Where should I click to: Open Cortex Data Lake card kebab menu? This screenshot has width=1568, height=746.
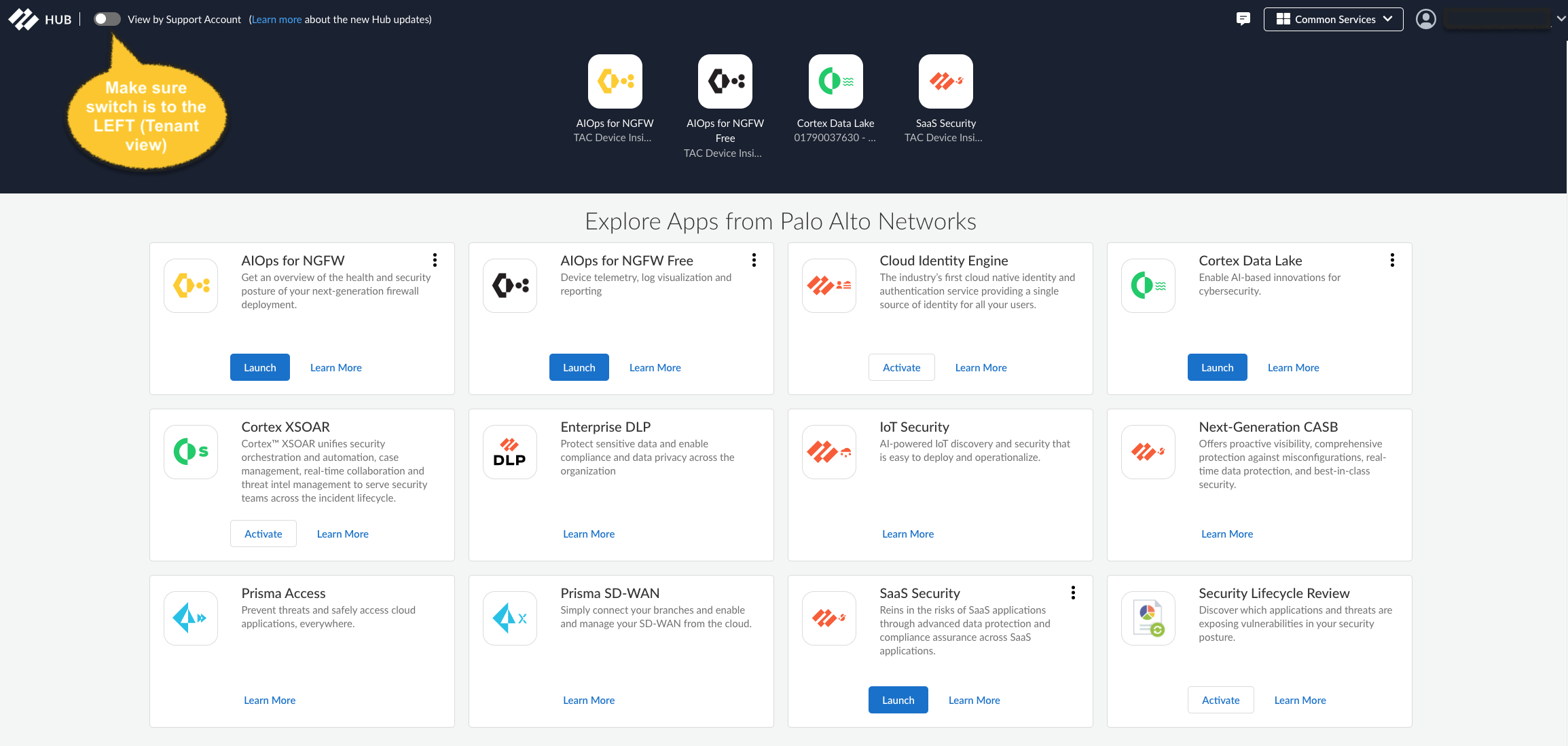1392,260
